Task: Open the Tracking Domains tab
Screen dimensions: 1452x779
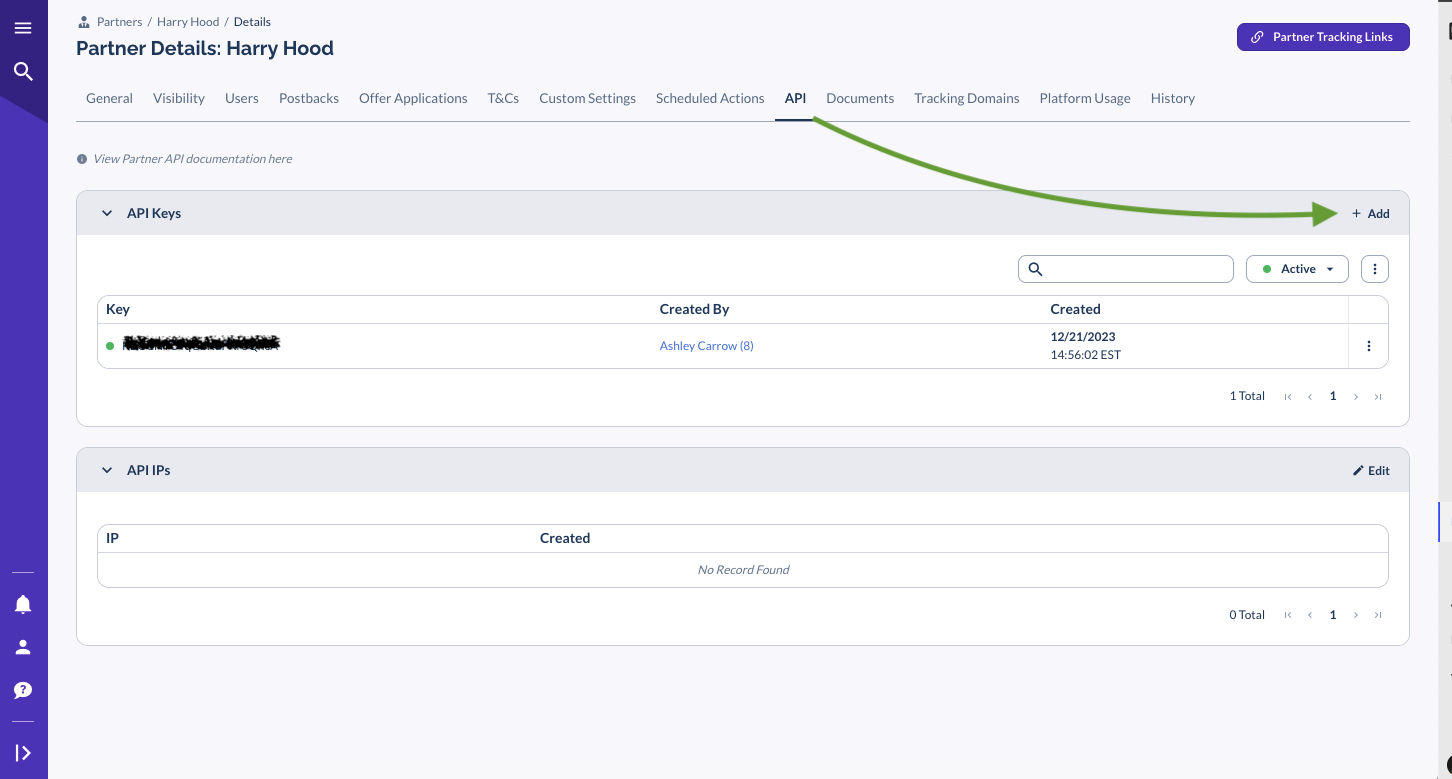Action: (967, 98)
